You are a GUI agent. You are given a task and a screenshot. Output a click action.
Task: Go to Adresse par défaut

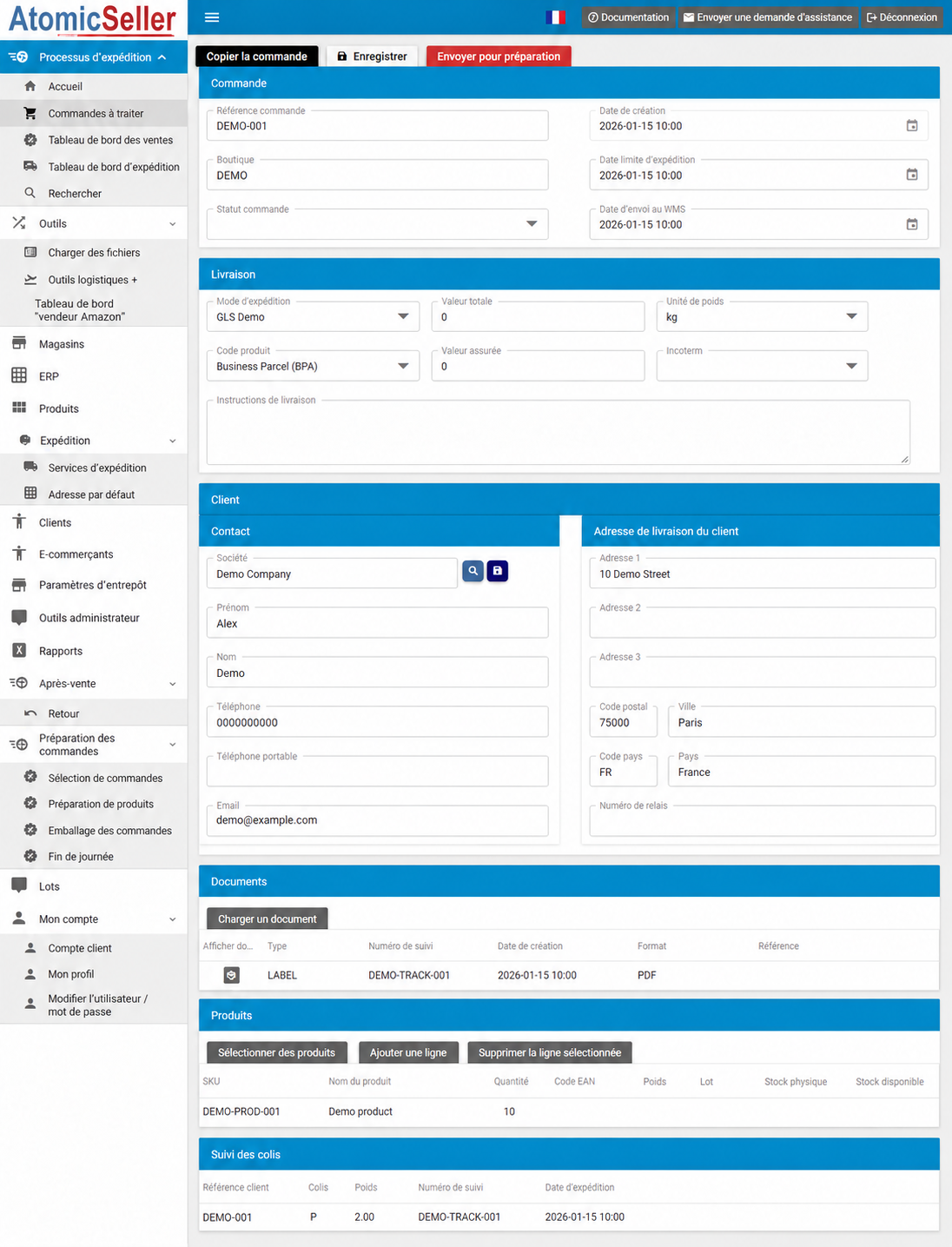tap(91, 494)
